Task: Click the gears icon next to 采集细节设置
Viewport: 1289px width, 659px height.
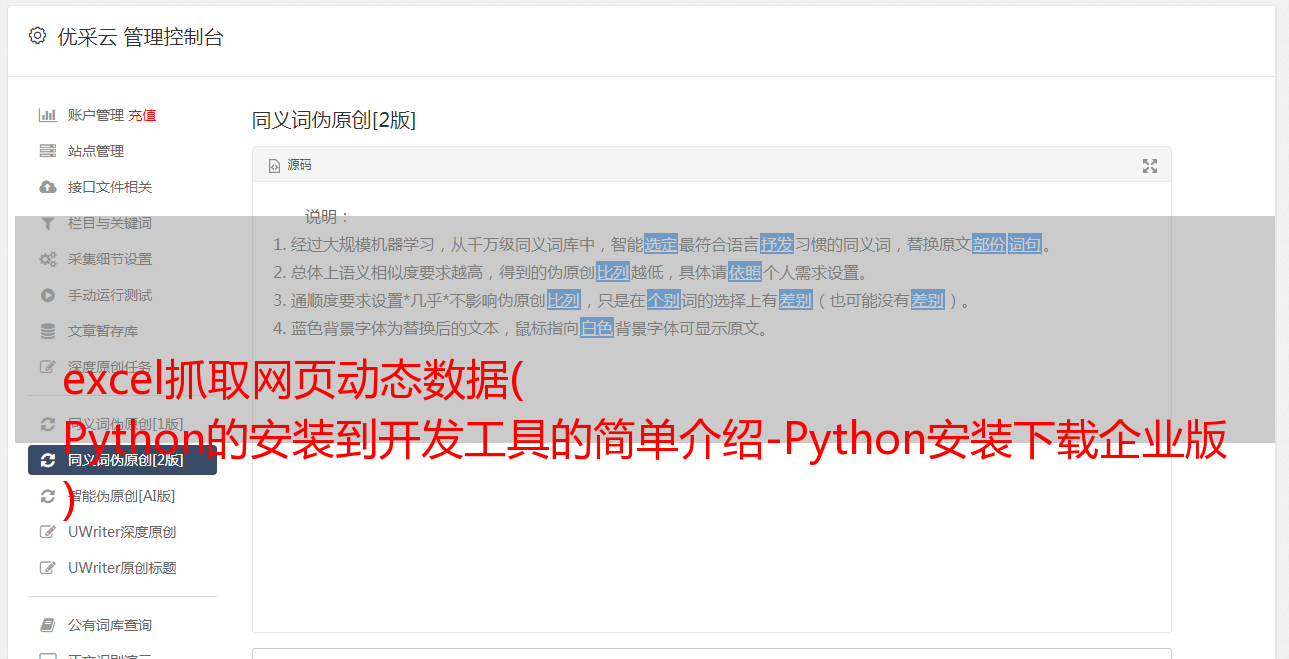Action: click(x=47, y=259)
